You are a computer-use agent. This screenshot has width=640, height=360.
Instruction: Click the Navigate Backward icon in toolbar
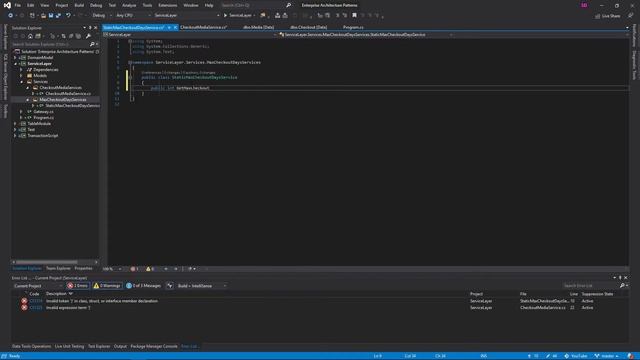11,16
